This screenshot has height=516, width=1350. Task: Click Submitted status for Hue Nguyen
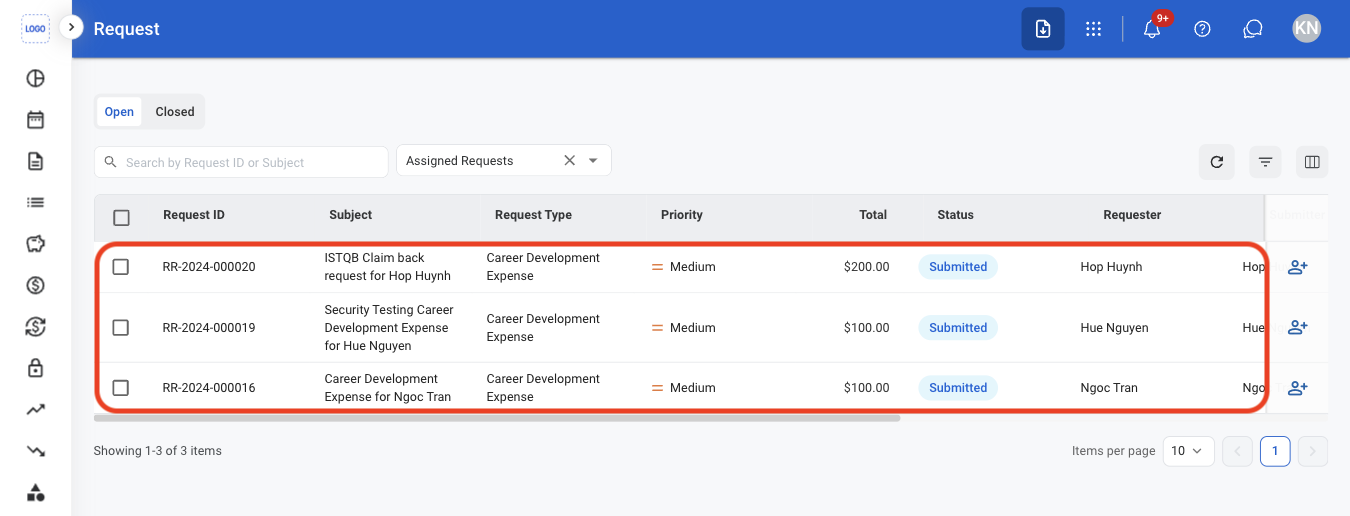958,328
